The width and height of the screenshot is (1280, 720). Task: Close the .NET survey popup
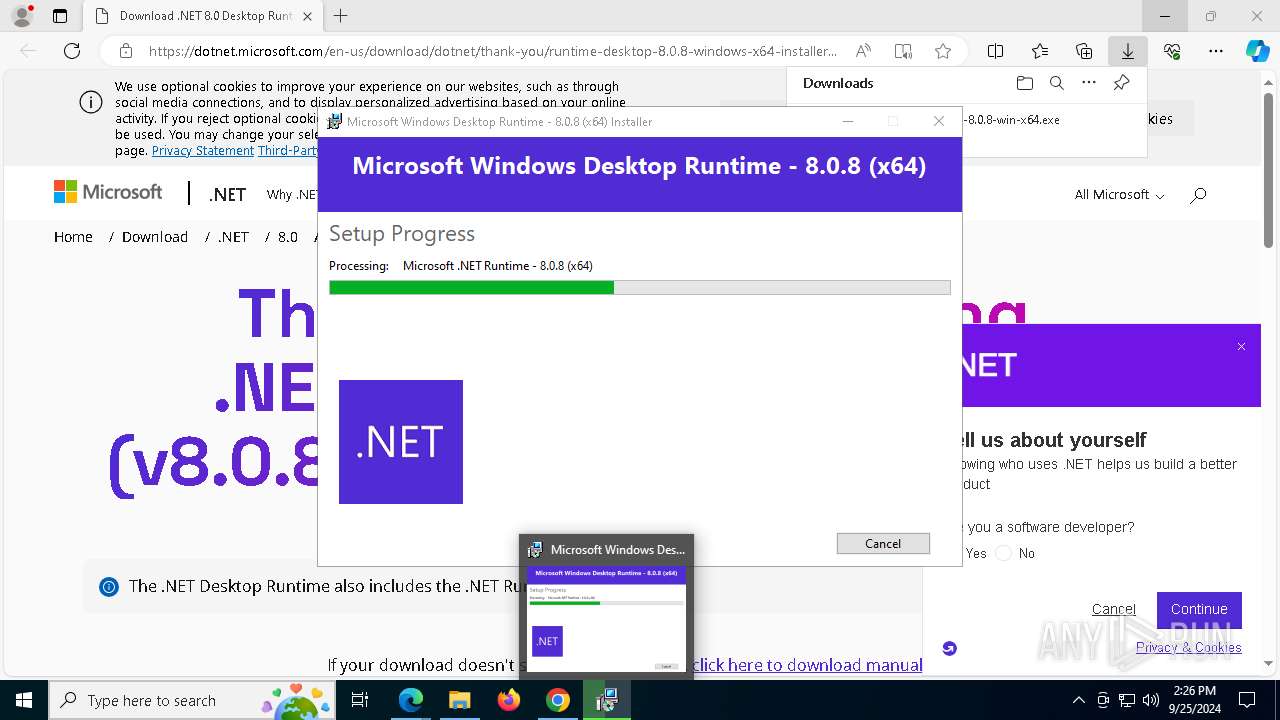(1241, 347)
